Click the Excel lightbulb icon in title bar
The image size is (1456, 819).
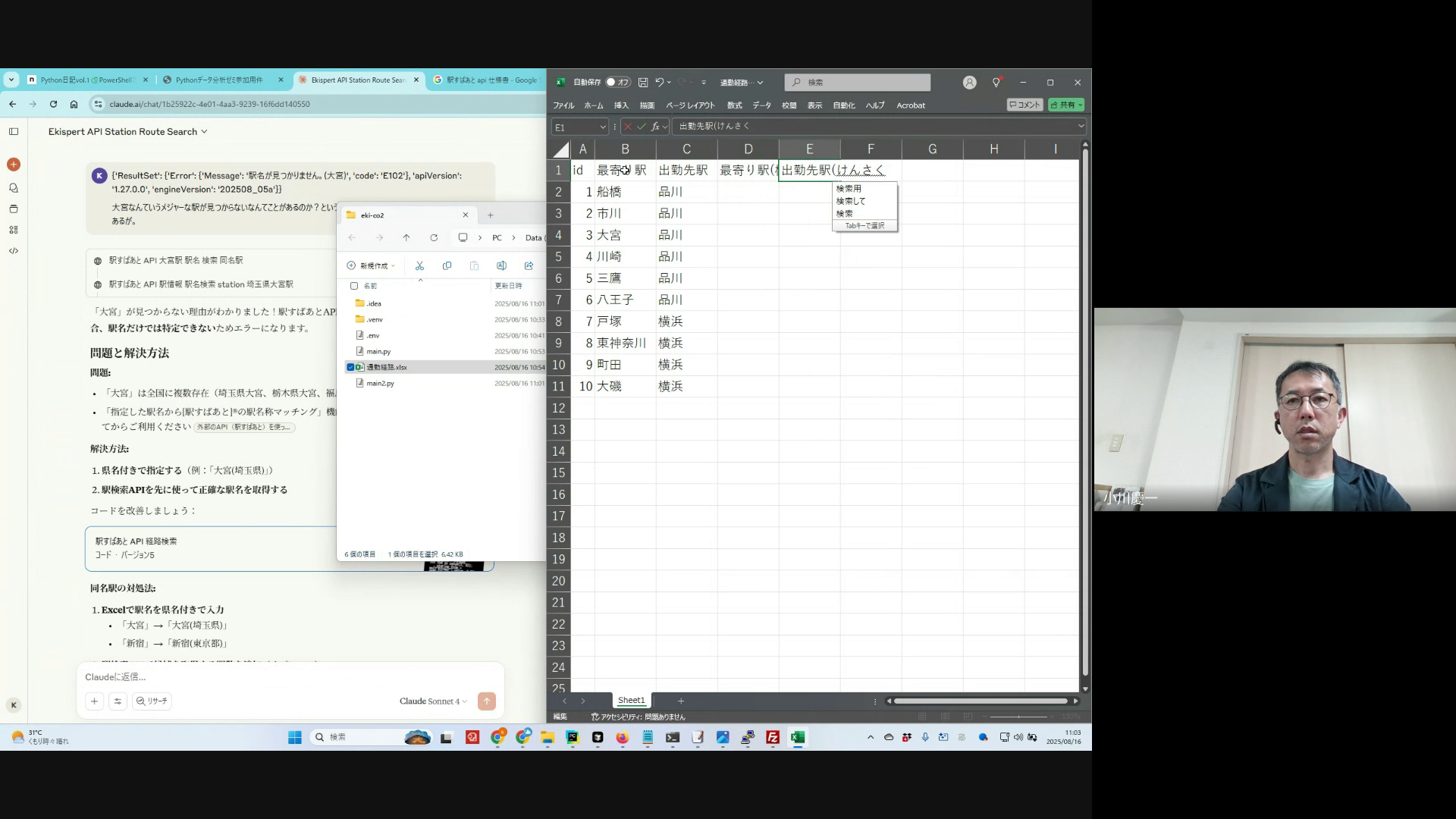pyautogui.click(x=996, y=82)
